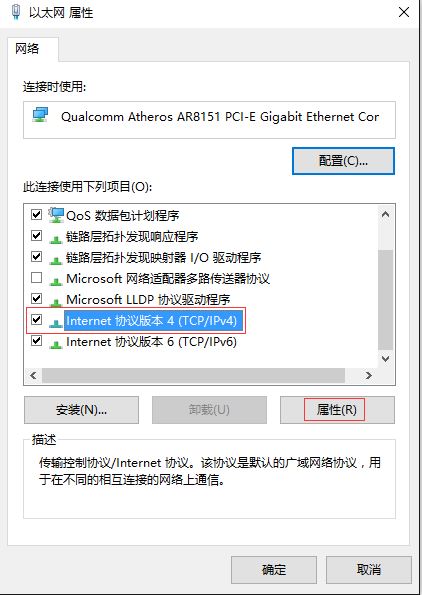Click the 安装(N)... button
Screen dimensions: 422x595
click(81, 410)
